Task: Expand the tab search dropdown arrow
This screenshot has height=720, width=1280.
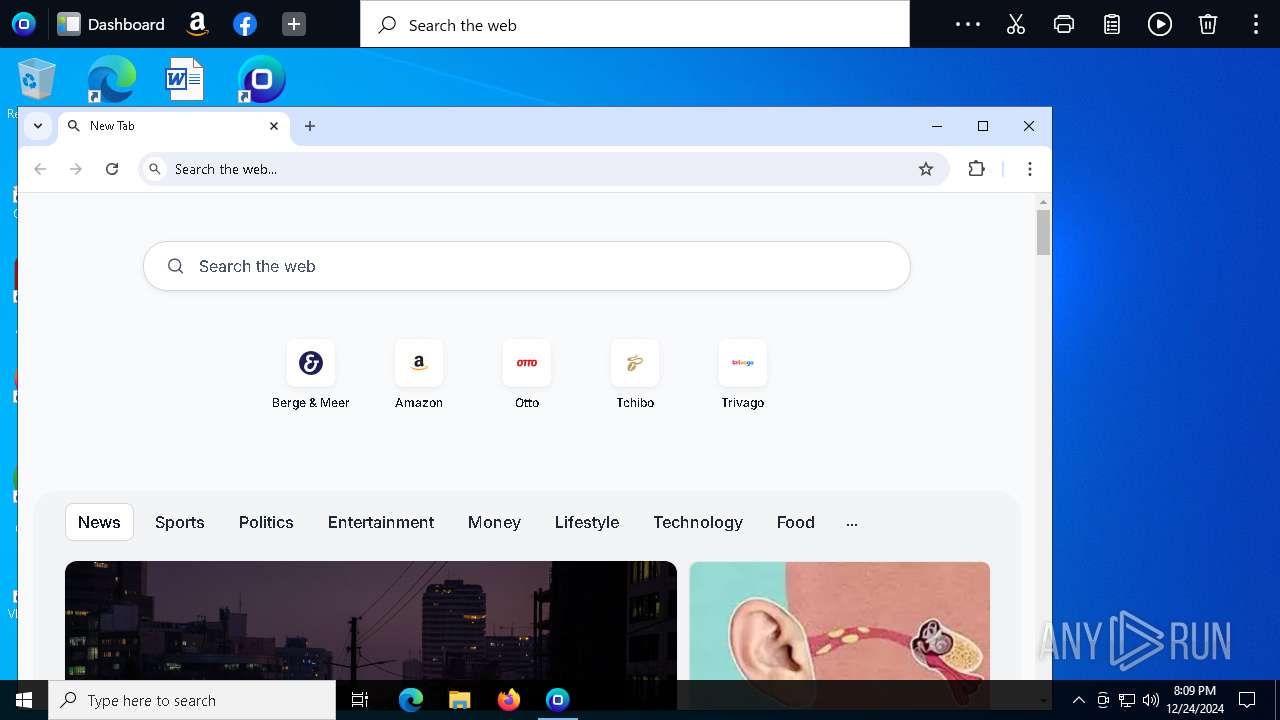Action: click(x=38, y=126)
